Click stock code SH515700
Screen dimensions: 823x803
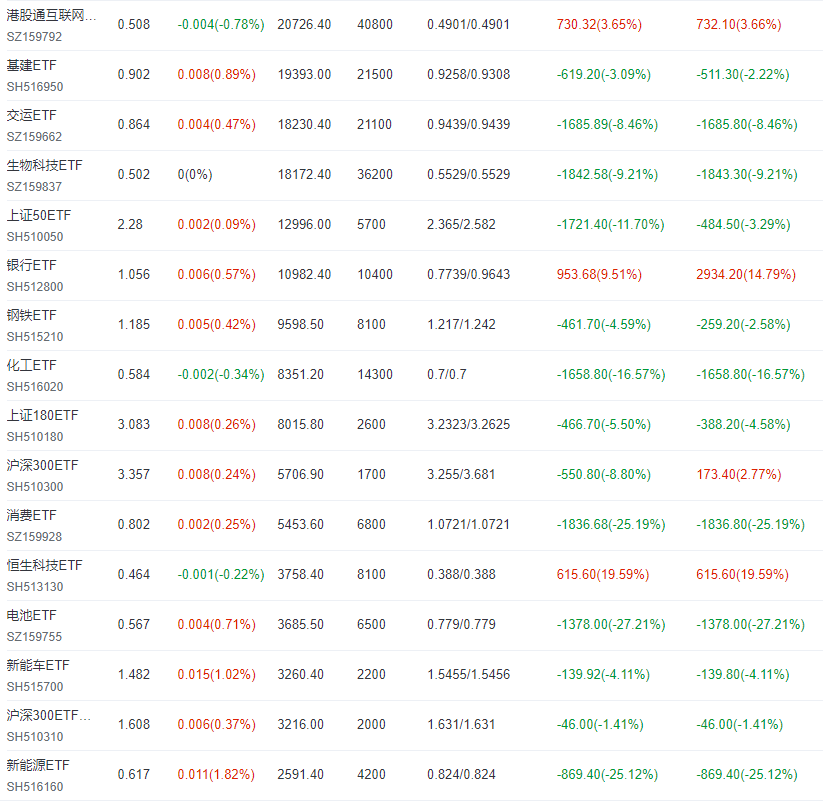pyautogui.click(x=35, y=686)
